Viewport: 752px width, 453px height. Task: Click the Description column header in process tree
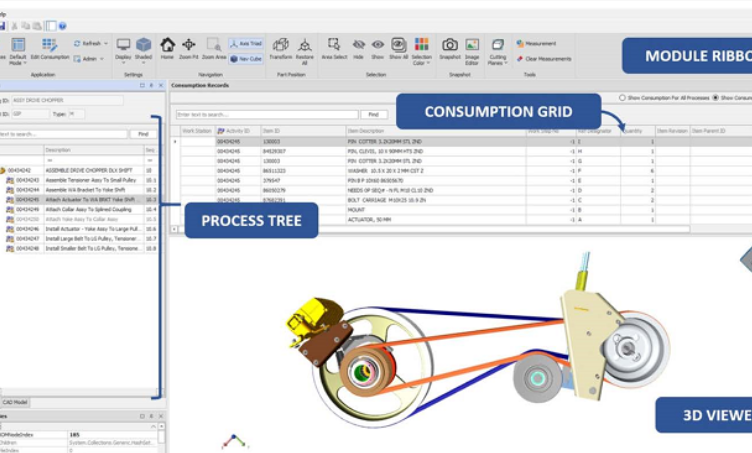click(94, 150)
